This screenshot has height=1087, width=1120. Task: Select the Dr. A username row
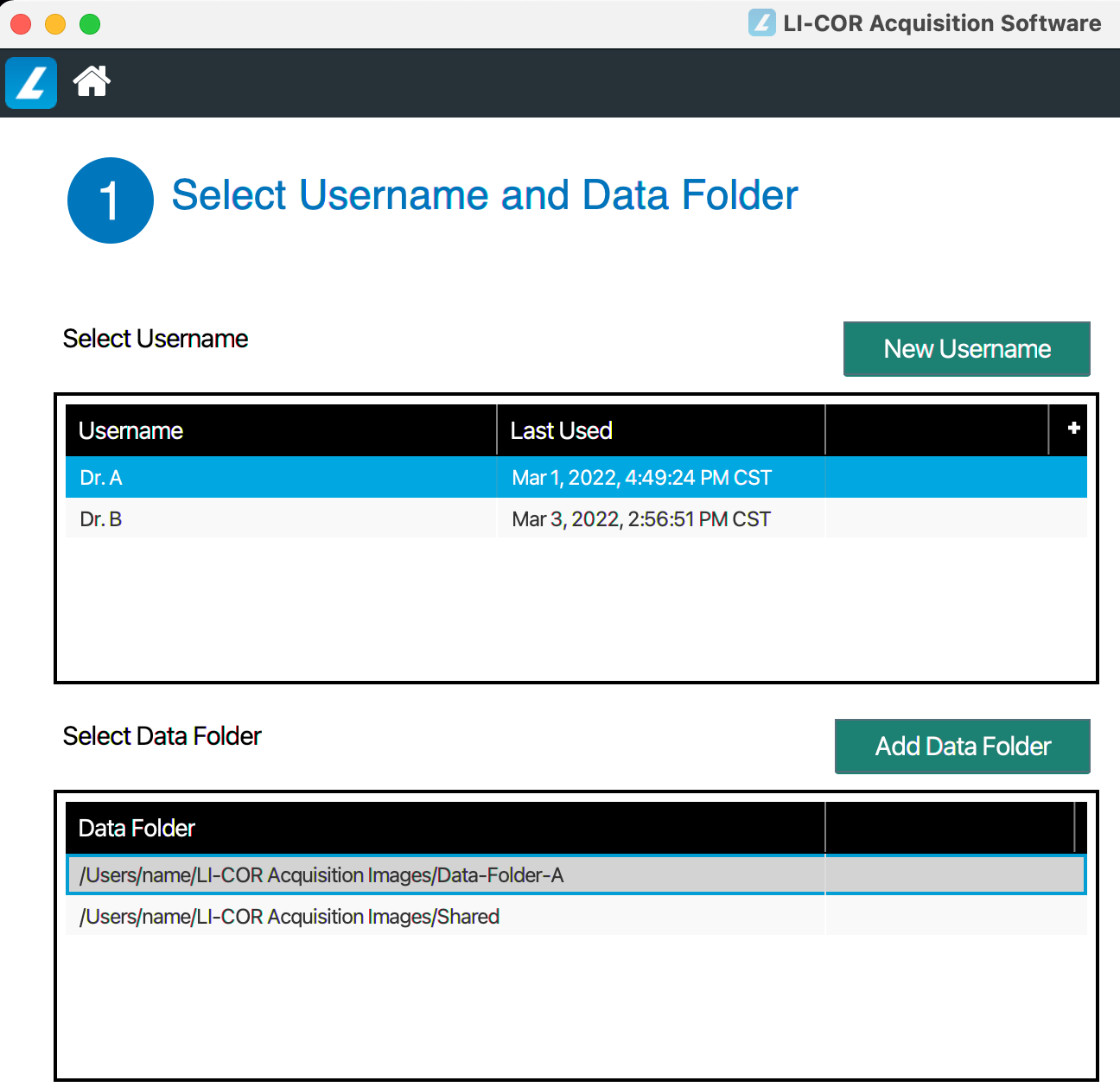click(x=101, y=478)
